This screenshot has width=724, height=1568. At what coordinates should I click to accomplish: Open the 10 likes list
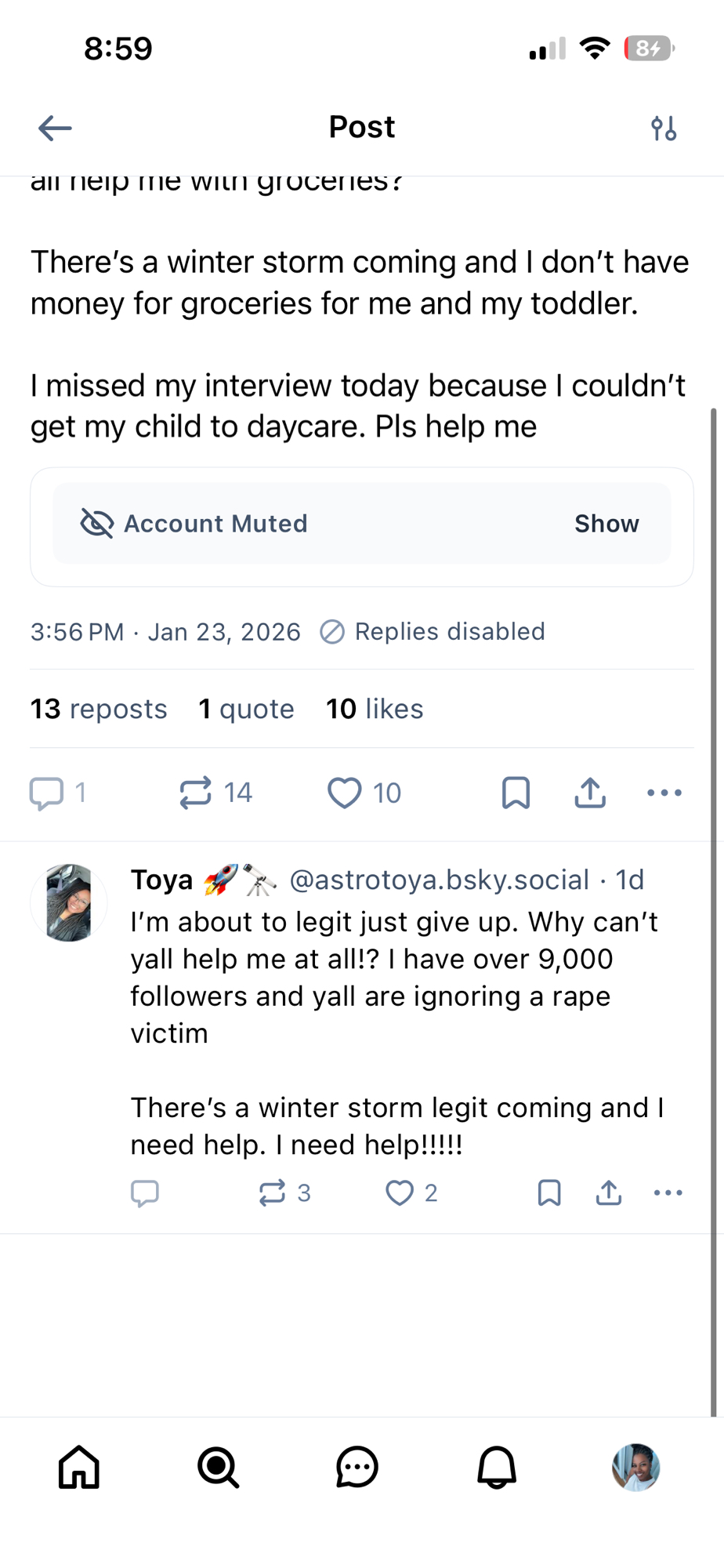point(375,709)
